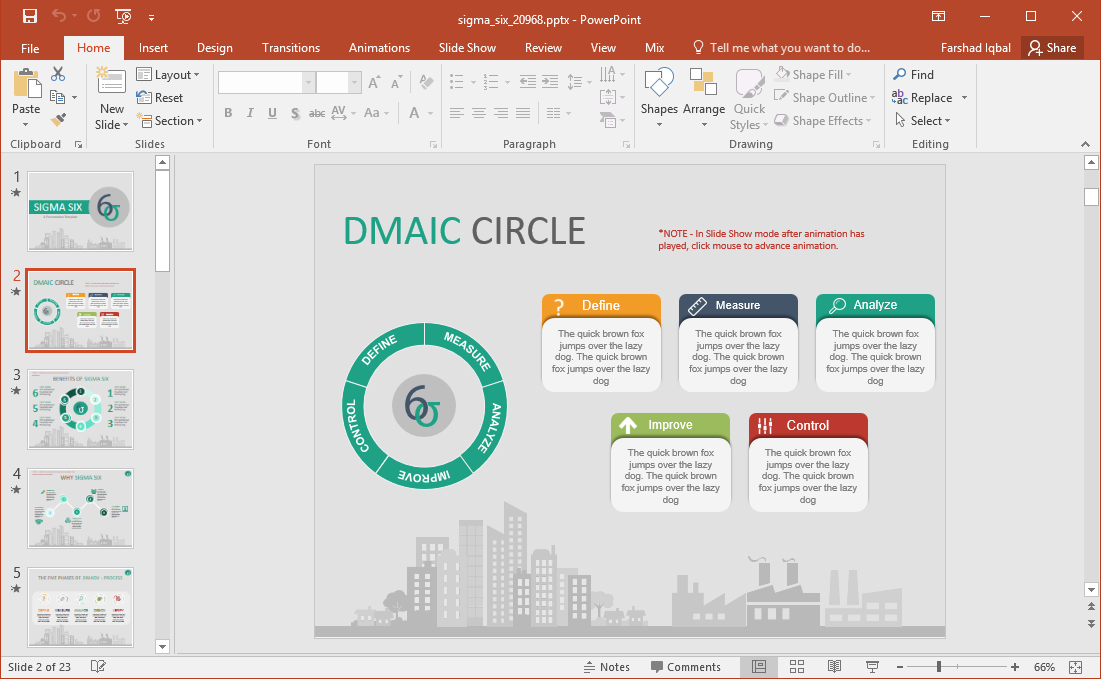Toggle Italic text formatting
Viewport: 1101px width, 679px height.
(x=250, y=113)
